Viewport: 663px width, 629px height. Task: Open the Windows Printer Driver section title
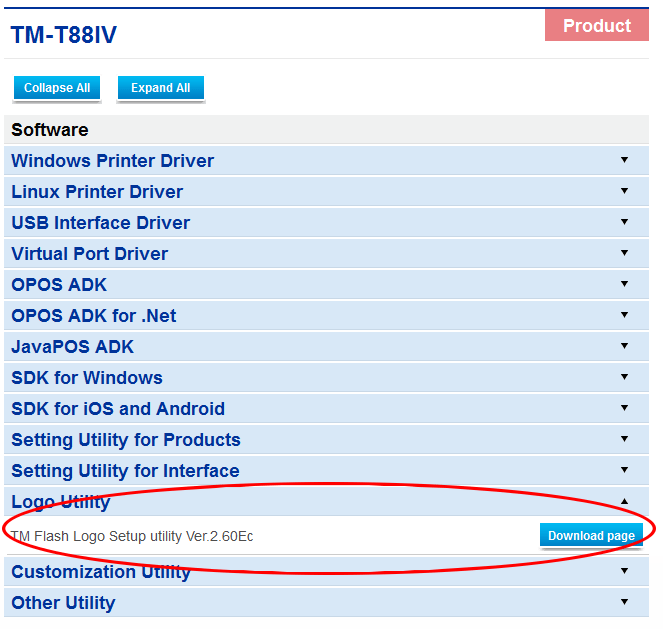pyautogui.click(x=112, y=161)
